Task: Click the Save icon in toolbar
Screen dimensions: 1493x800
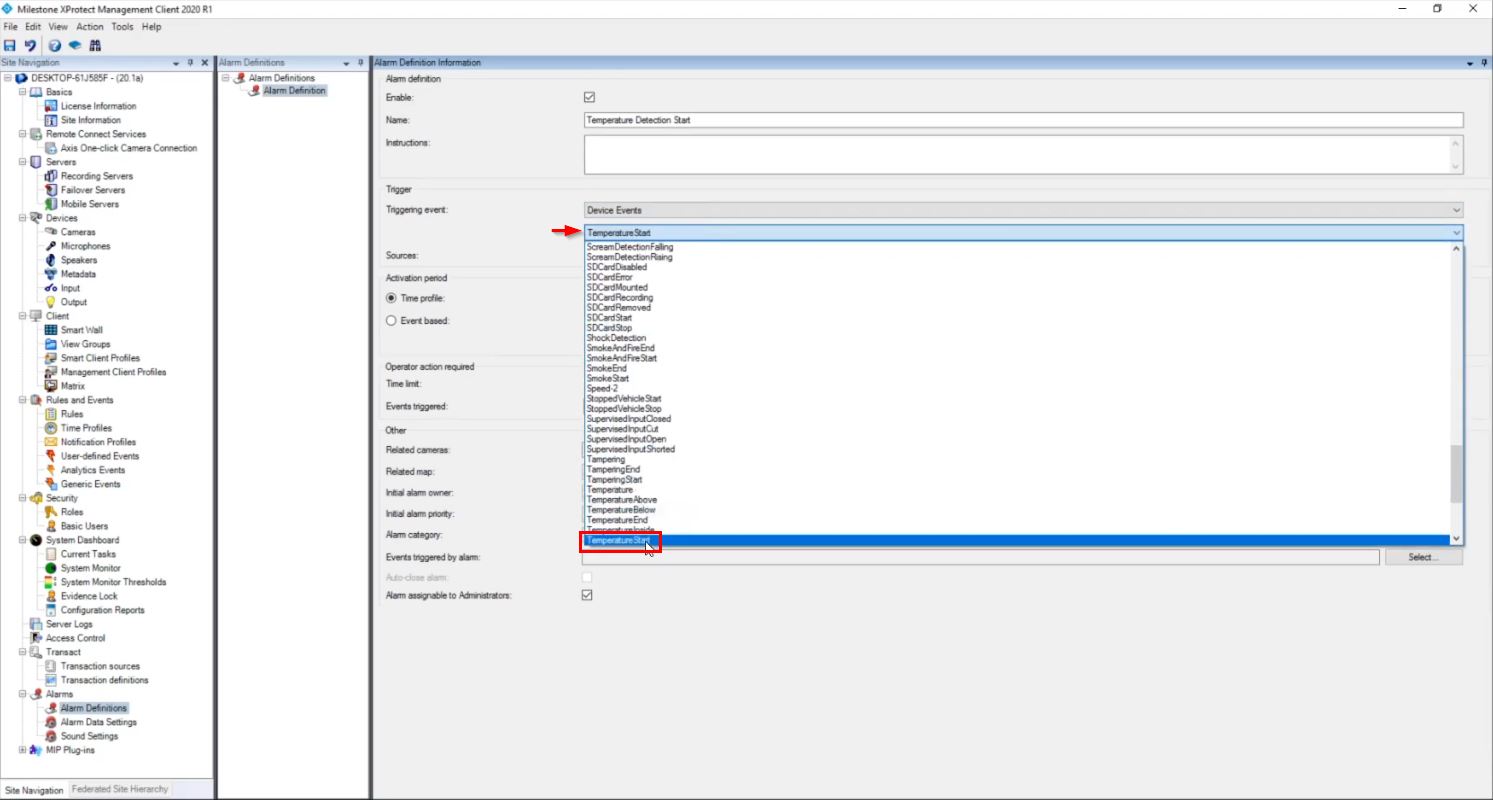Action: tap(10, 45)
